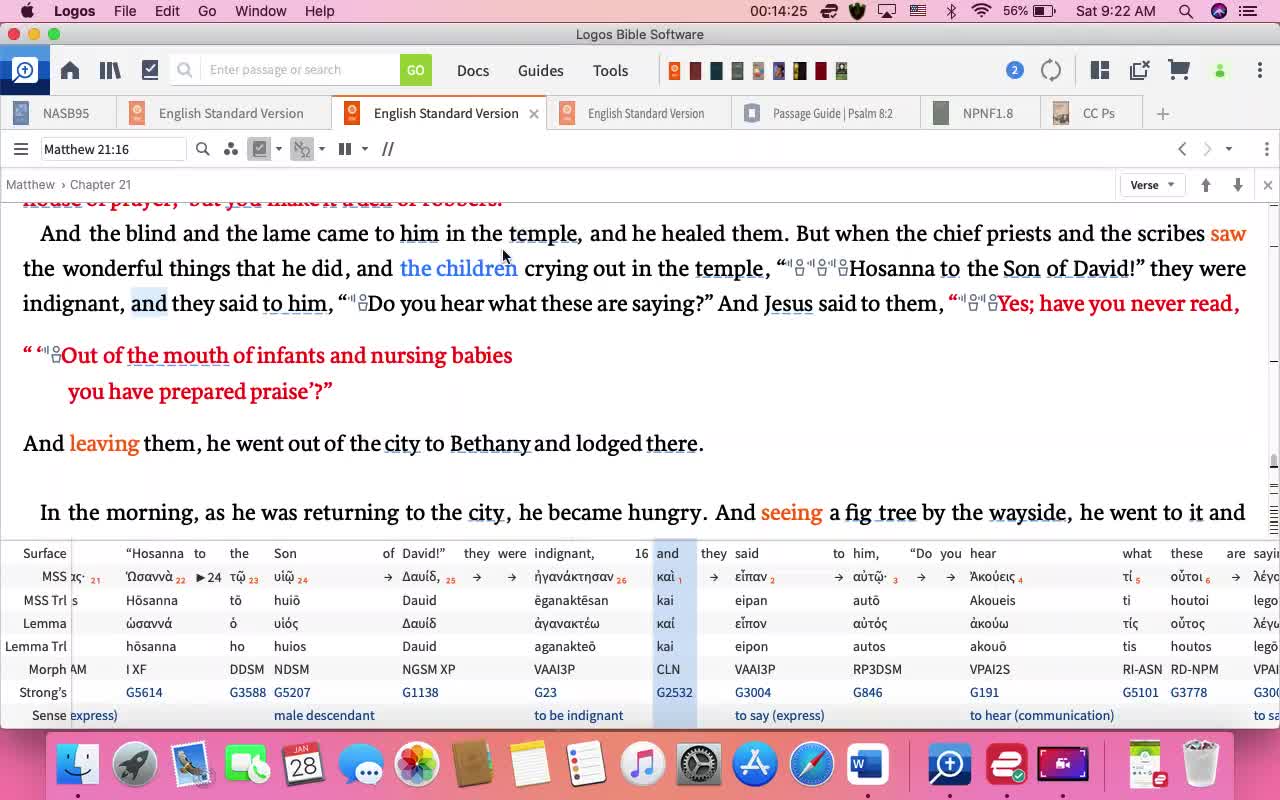Open the navigation history dropdown arrow
The image size is (1280, 800).
pos(1229,149)
